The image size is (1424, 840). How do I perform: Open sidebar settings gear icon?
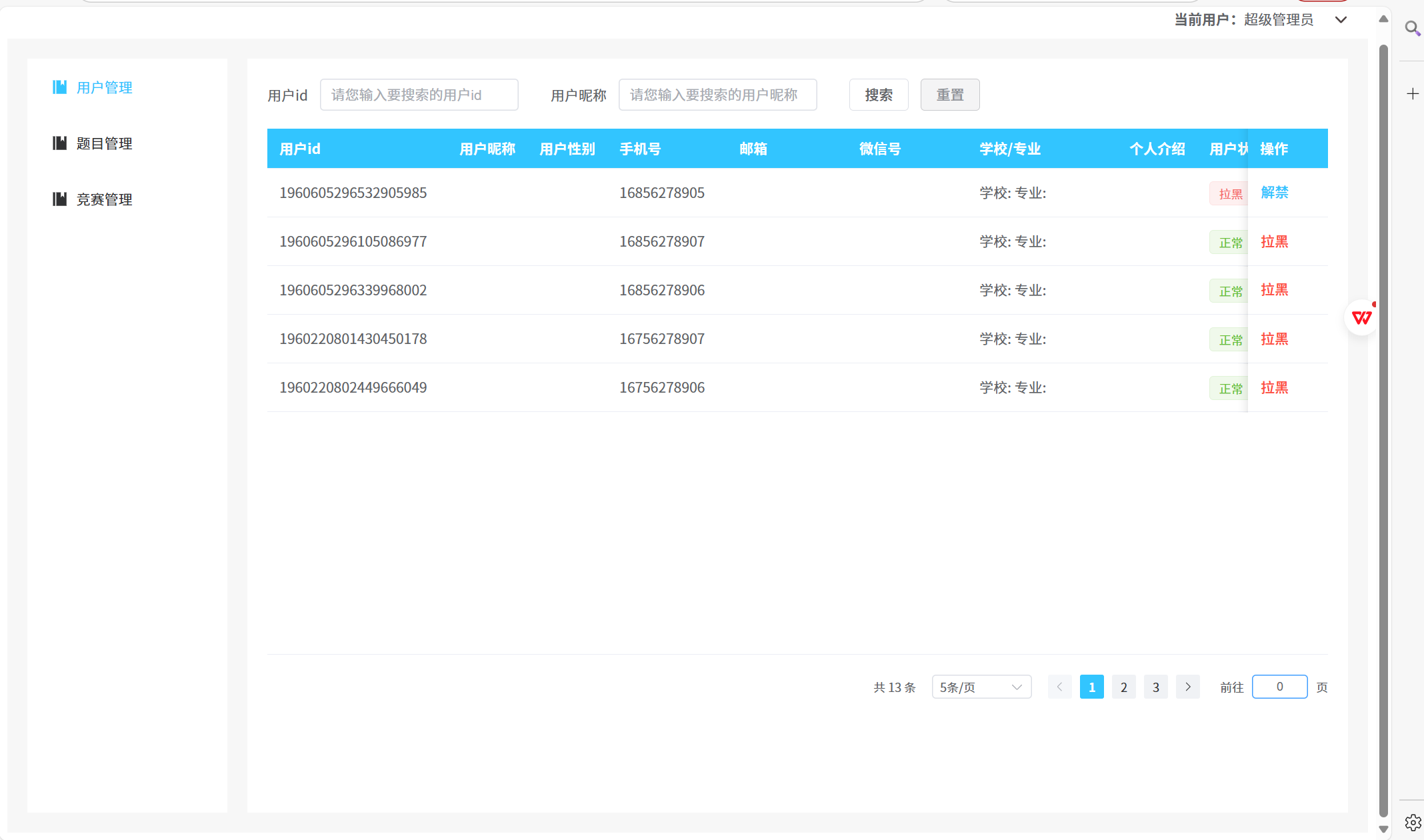(x=1412, y=823)
